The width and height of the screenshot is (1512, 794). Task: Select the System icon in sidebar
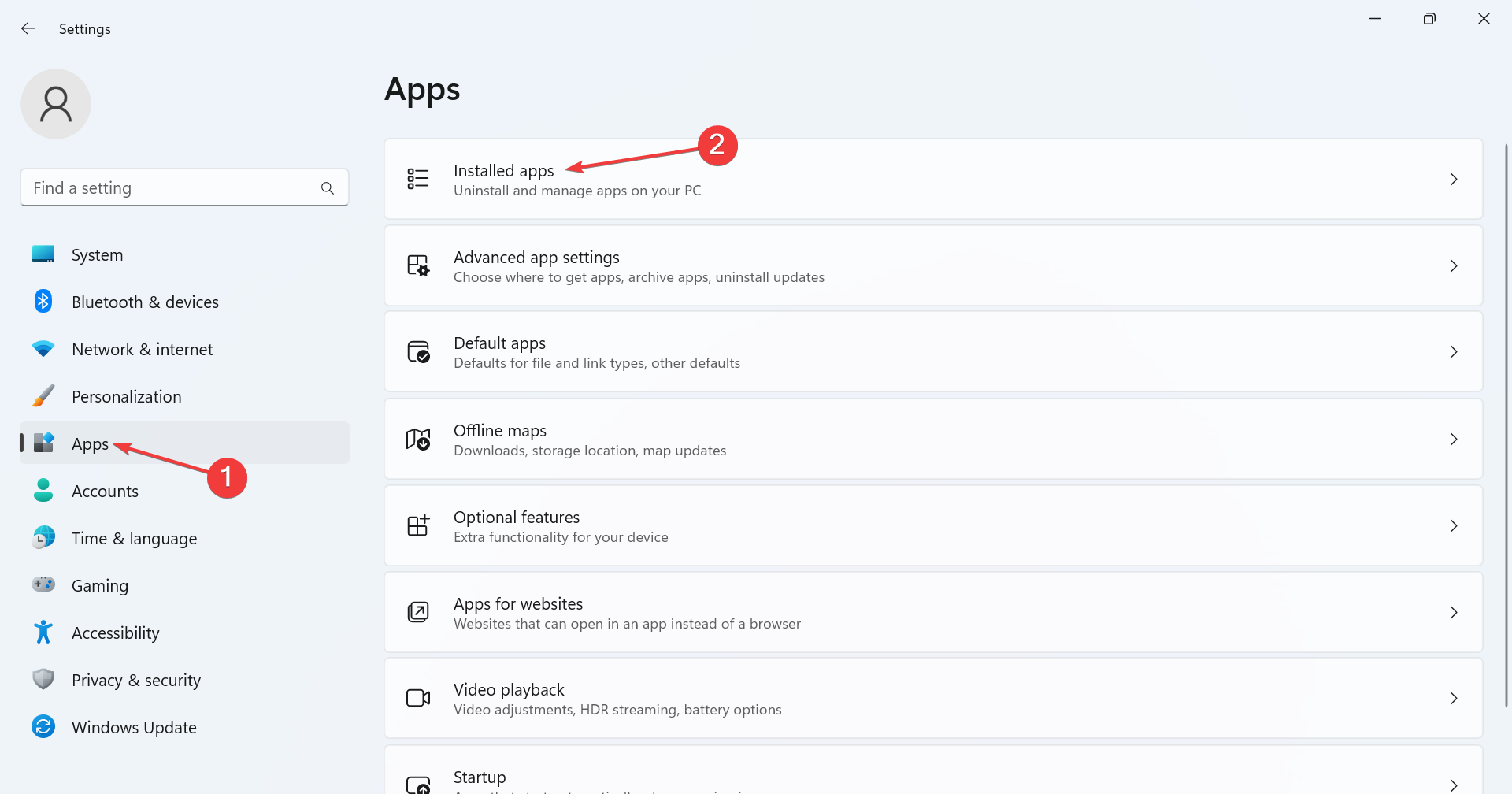[x=43, y=254]
